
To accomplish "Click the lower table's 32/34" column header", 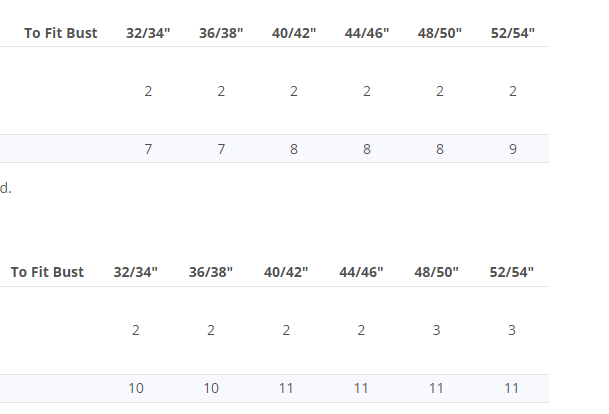I will (136, 272).
